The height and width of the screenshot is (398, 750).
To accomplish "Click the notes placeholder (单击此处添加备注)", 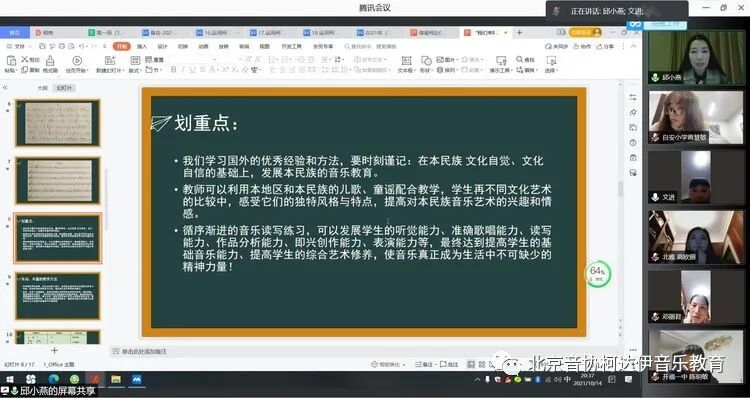I will click(143, 352).
